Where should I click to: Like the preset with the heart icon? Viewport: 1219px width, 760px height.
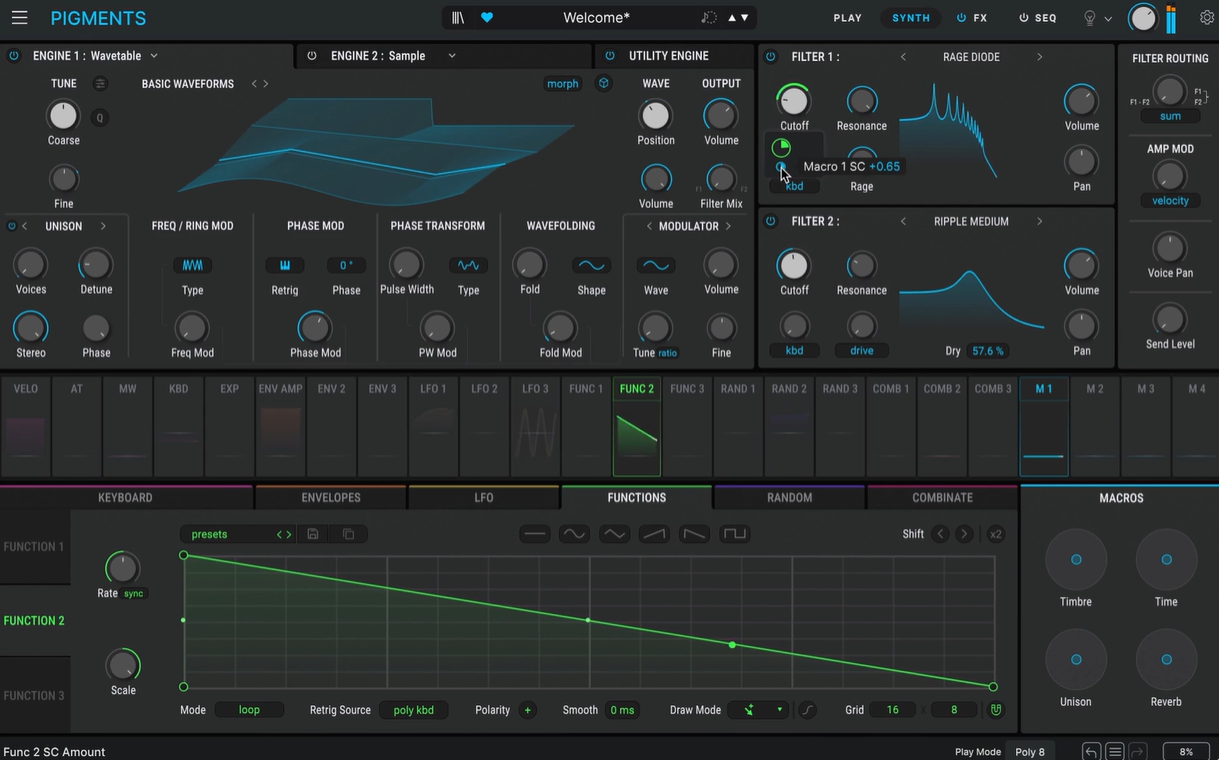487,18
